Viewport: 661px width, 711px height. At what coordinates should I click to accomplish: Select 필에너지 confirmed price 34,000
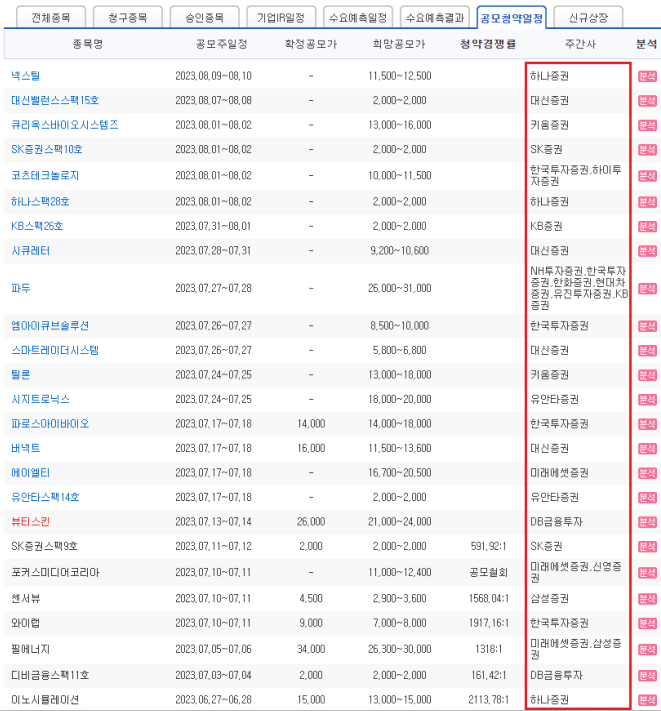311,649
